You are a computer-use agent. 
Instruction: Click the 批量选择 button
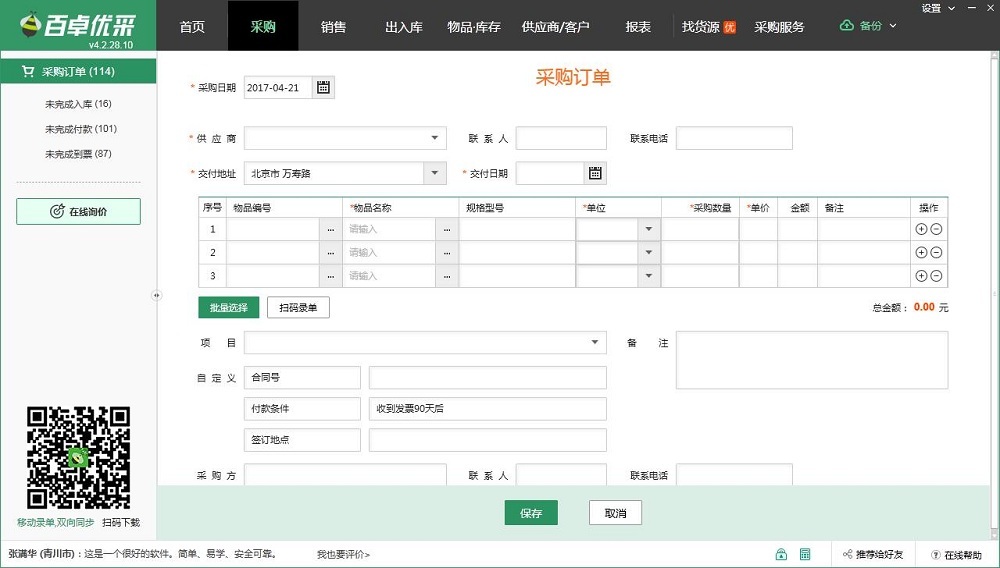[228, 307]
